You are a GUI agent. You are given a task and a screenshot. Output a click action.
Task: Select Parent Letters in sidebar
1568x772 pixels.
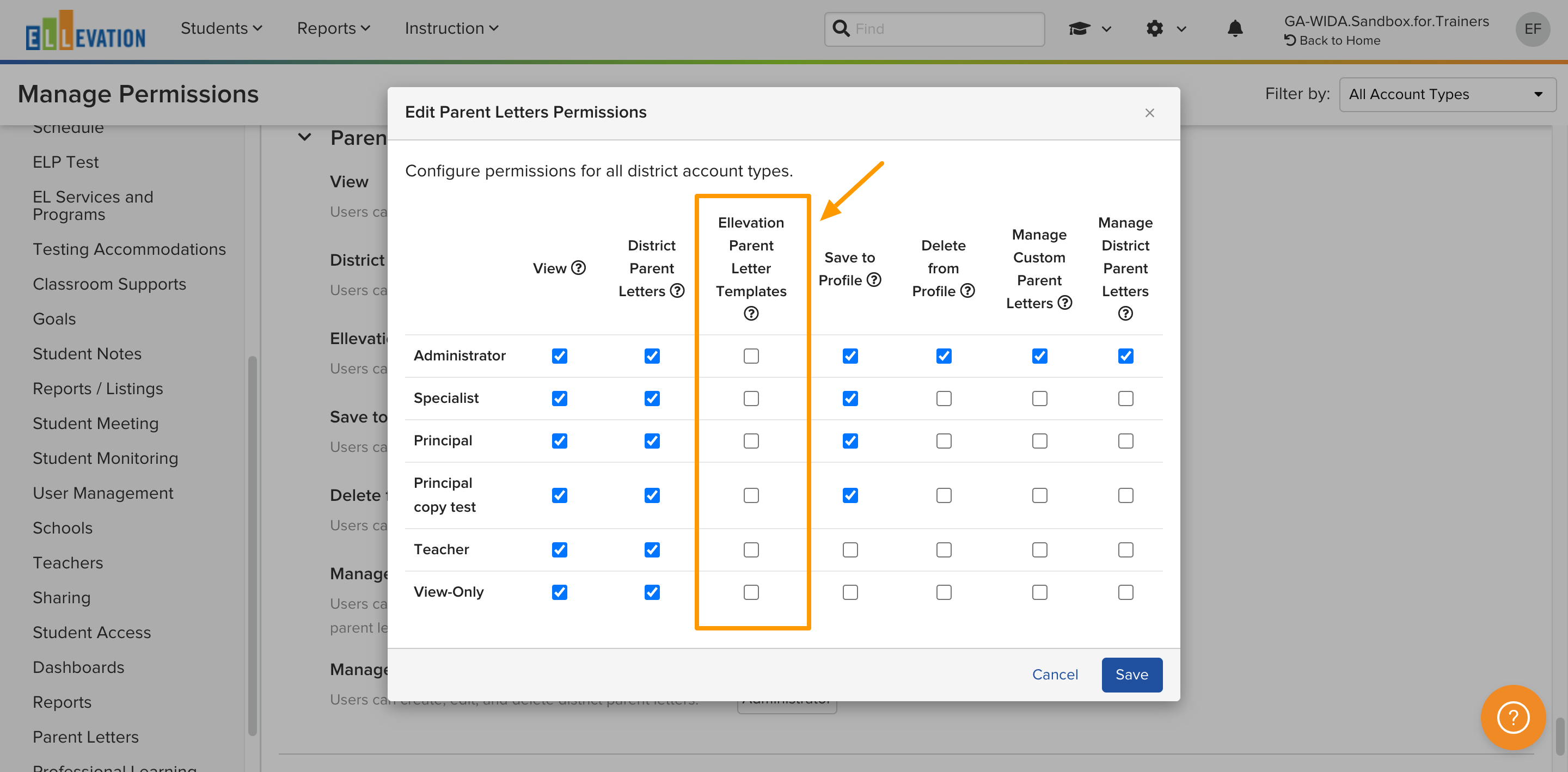click(x=85, y=737)
